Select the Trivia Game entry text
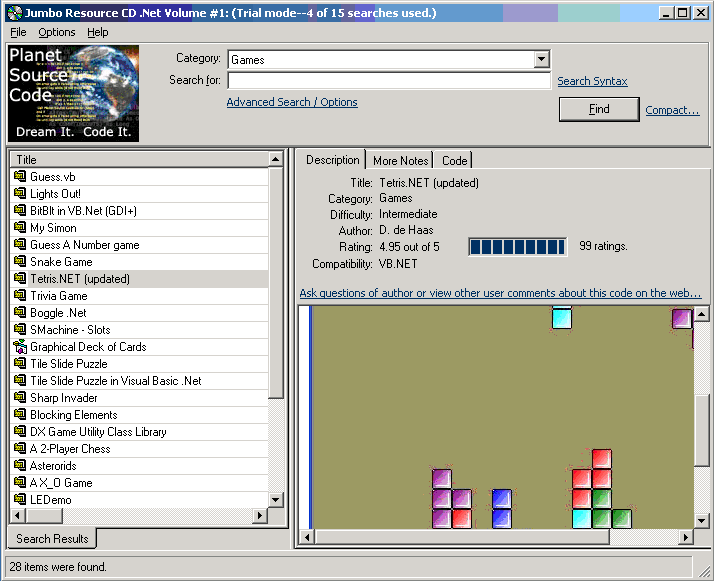The width and height of the screenshot is (714, 581). point(59,296)
